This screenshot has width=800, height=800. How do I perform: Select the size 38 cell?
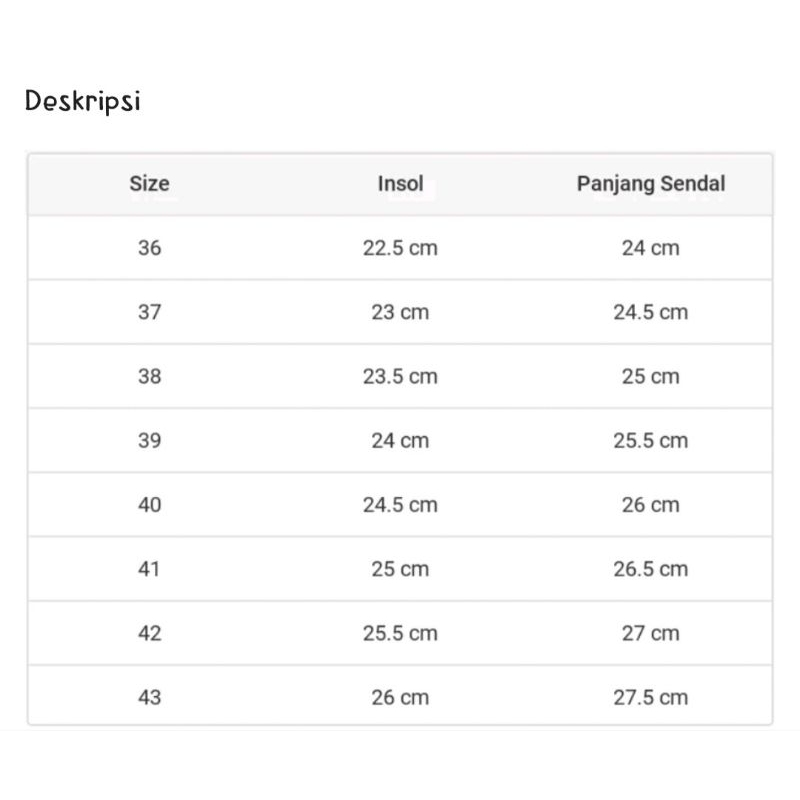(149, 377)
